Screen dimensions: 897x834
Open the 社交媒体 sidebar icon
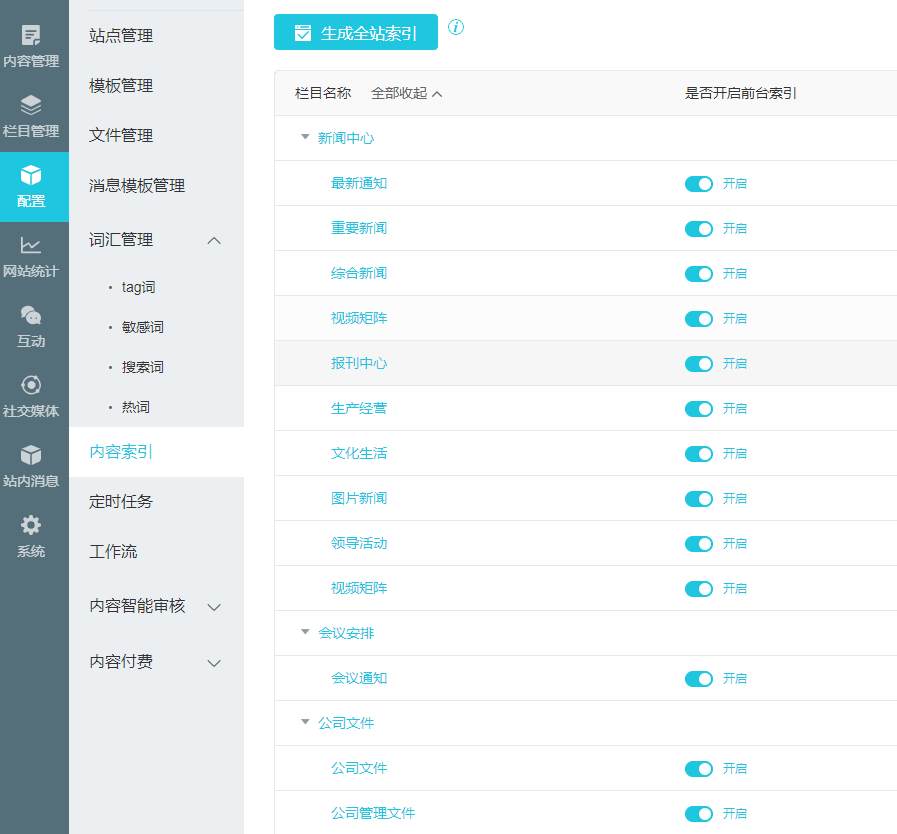31,386
